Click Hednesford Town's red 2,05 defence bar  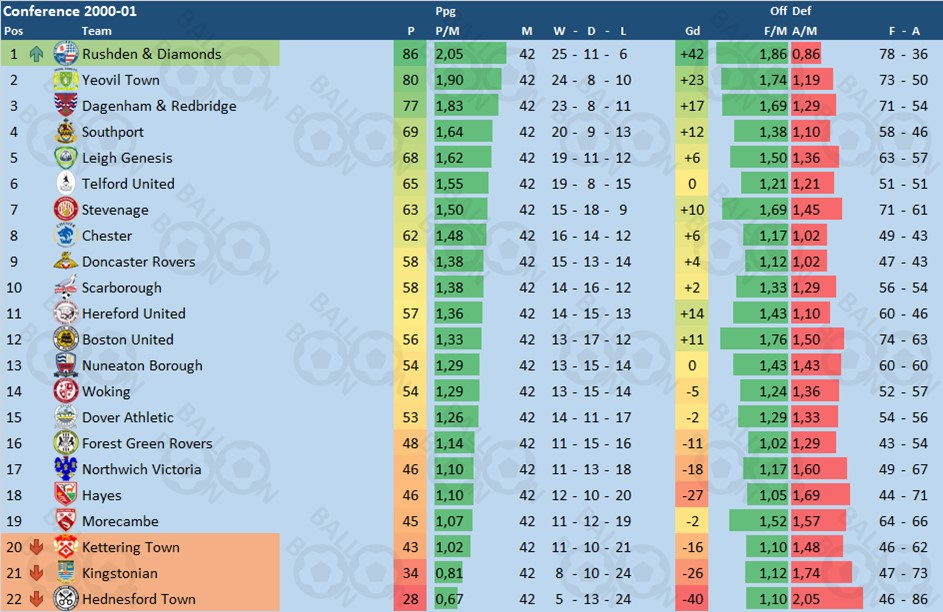(x=827, y=599)
